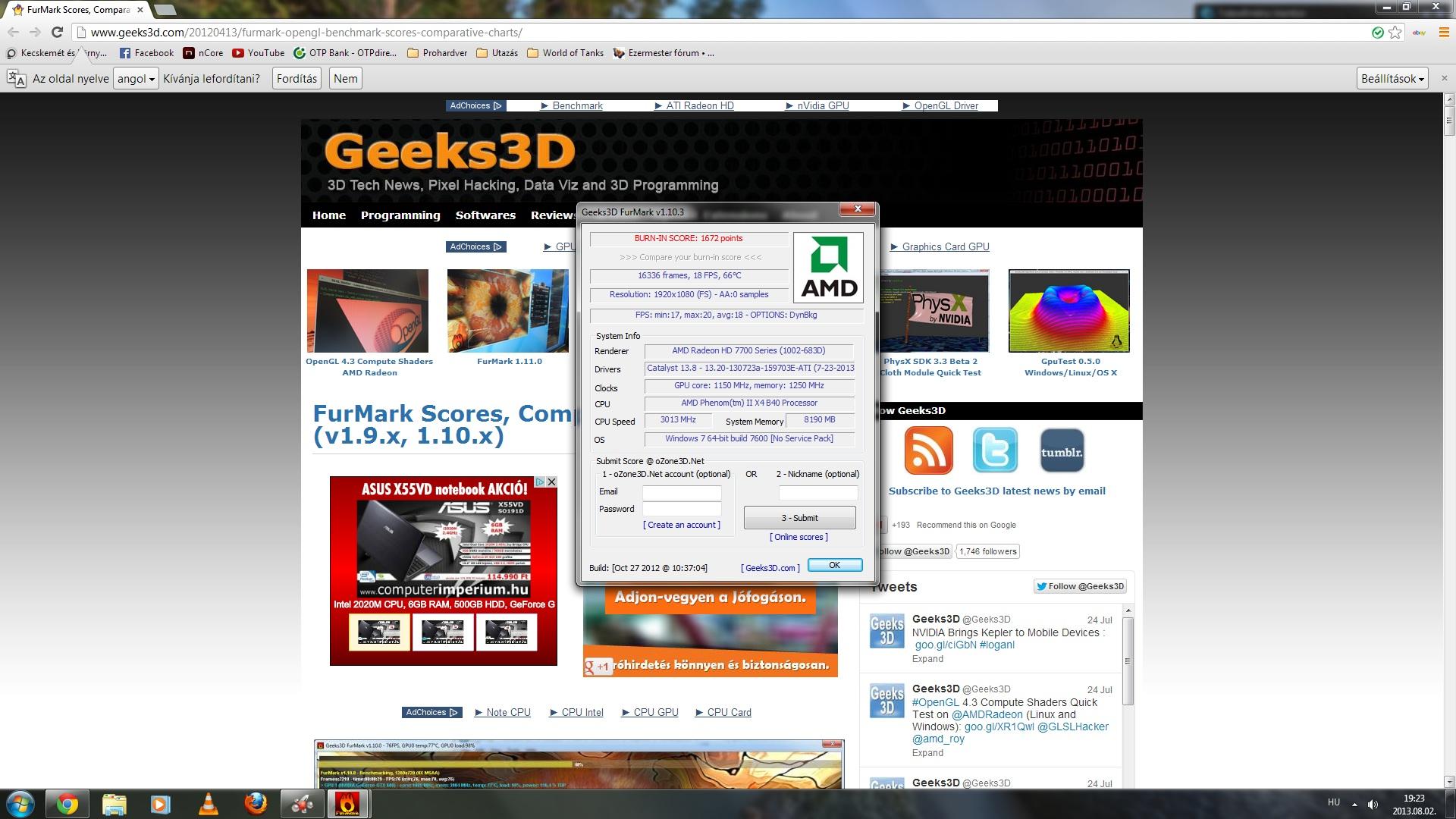
Task: Expand the OpenGL 4.3 Compute Shaders tweet
Action: pos(927,752)
